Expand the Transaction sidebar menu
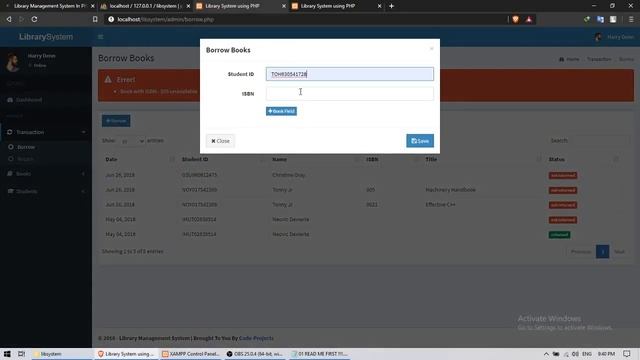The width and height of the screenshot is (640, 360). [x=46, y=132]
